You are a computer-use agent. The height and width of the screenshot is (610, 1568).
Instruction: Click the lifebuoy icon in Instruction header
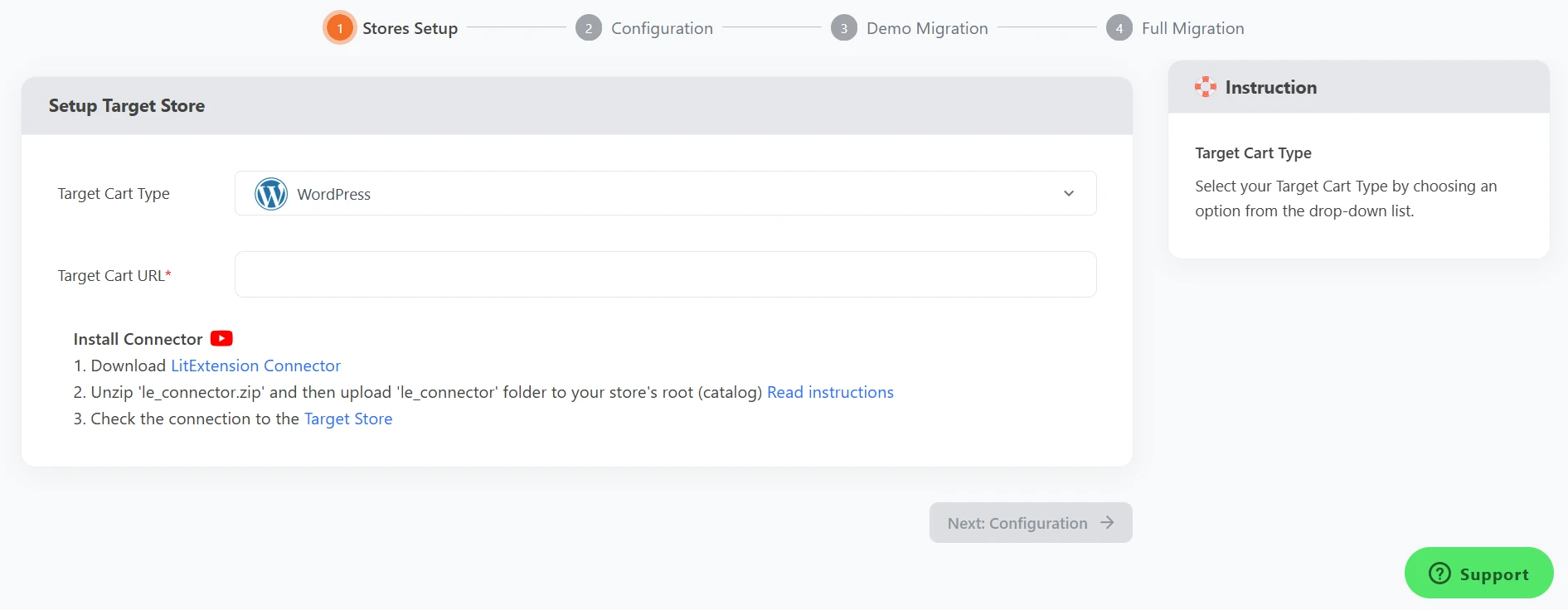pyautogui.click(x=1205, y=87)
